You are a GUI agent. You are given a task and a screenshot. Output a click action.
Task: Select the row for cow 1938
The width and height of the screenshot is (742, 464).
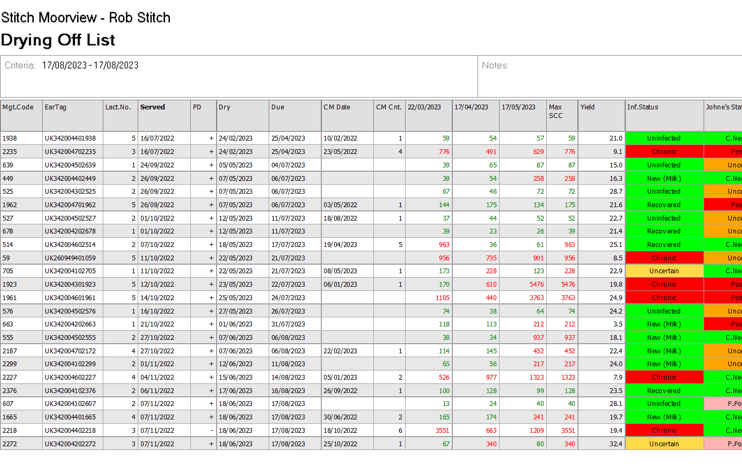[x=10, y=139]
